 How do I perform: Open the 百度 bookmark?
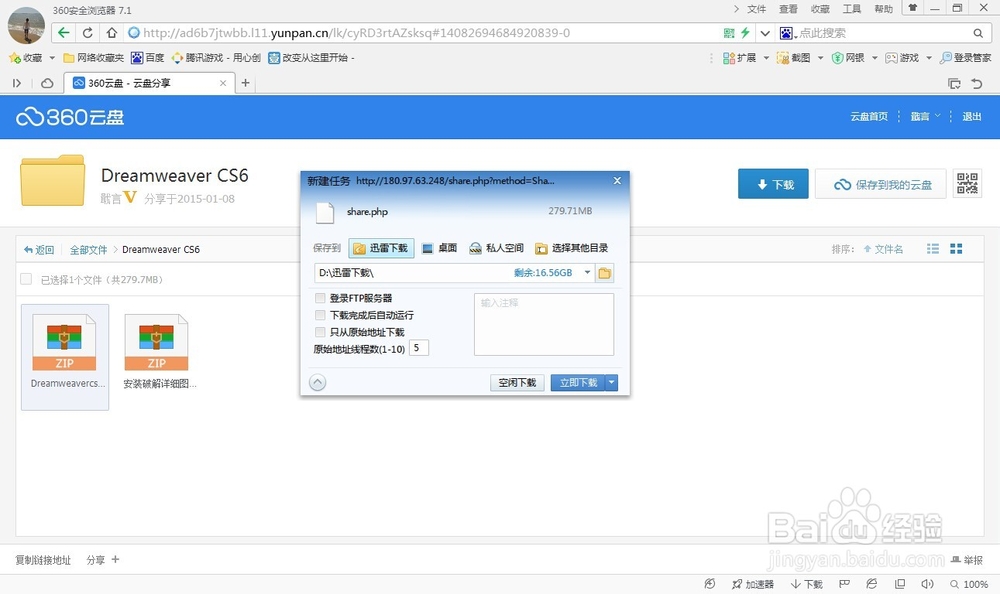[147, 58]
